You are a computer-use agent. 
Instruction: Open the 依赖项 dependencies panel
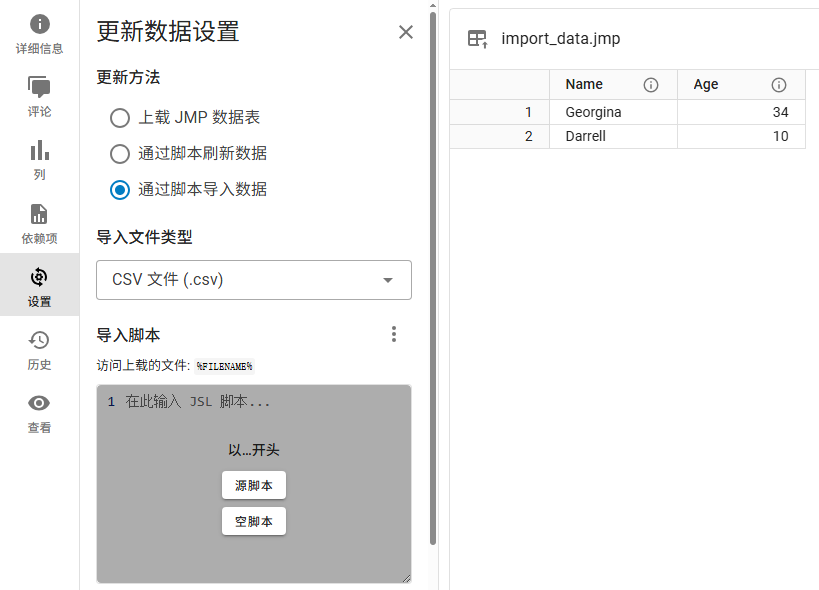point(39,223)
